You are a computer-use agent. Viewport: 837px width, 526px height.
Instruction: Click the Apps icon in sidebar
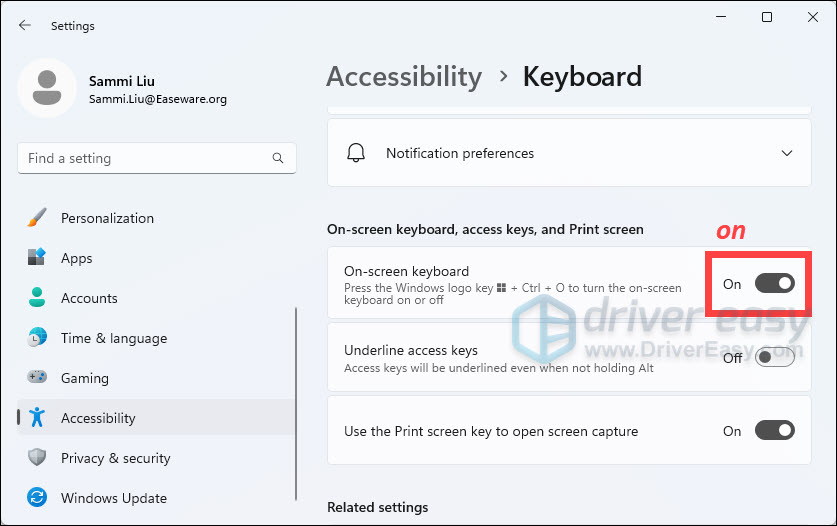click(x=37, y=258)
